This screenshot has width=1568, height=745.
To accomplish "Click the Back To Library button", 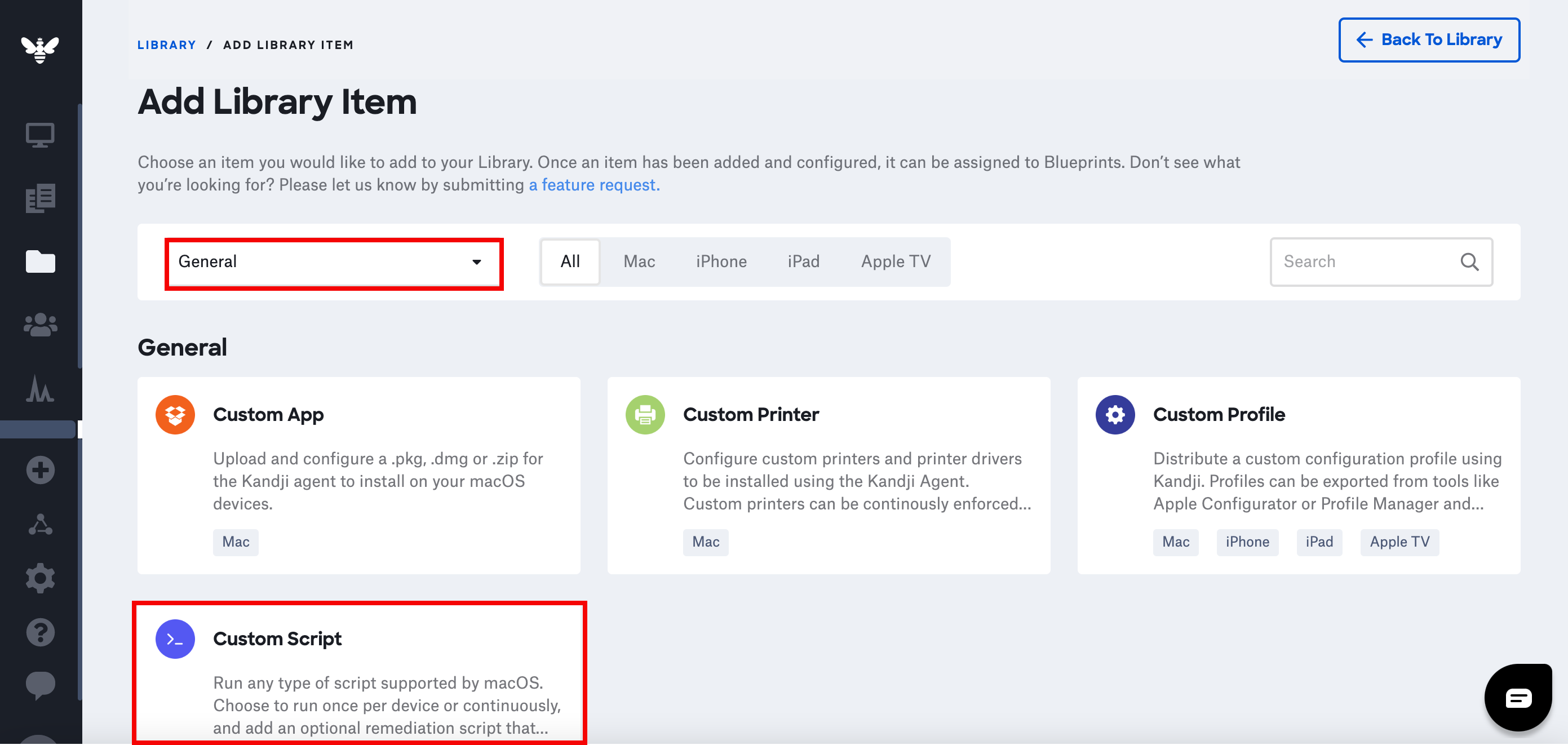I will 1428,40.
